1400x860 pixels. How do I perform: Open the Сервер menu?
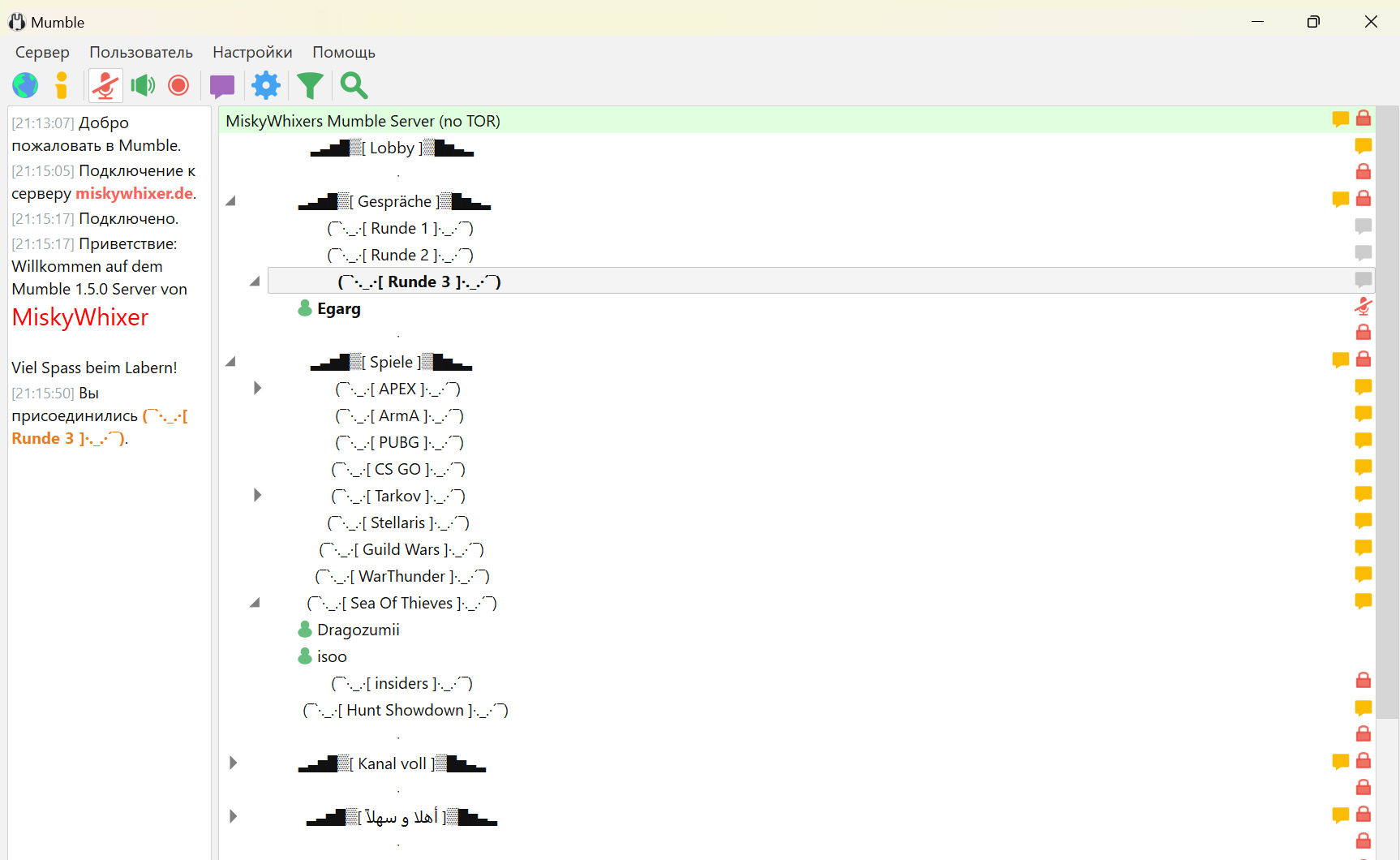point(42,53)
